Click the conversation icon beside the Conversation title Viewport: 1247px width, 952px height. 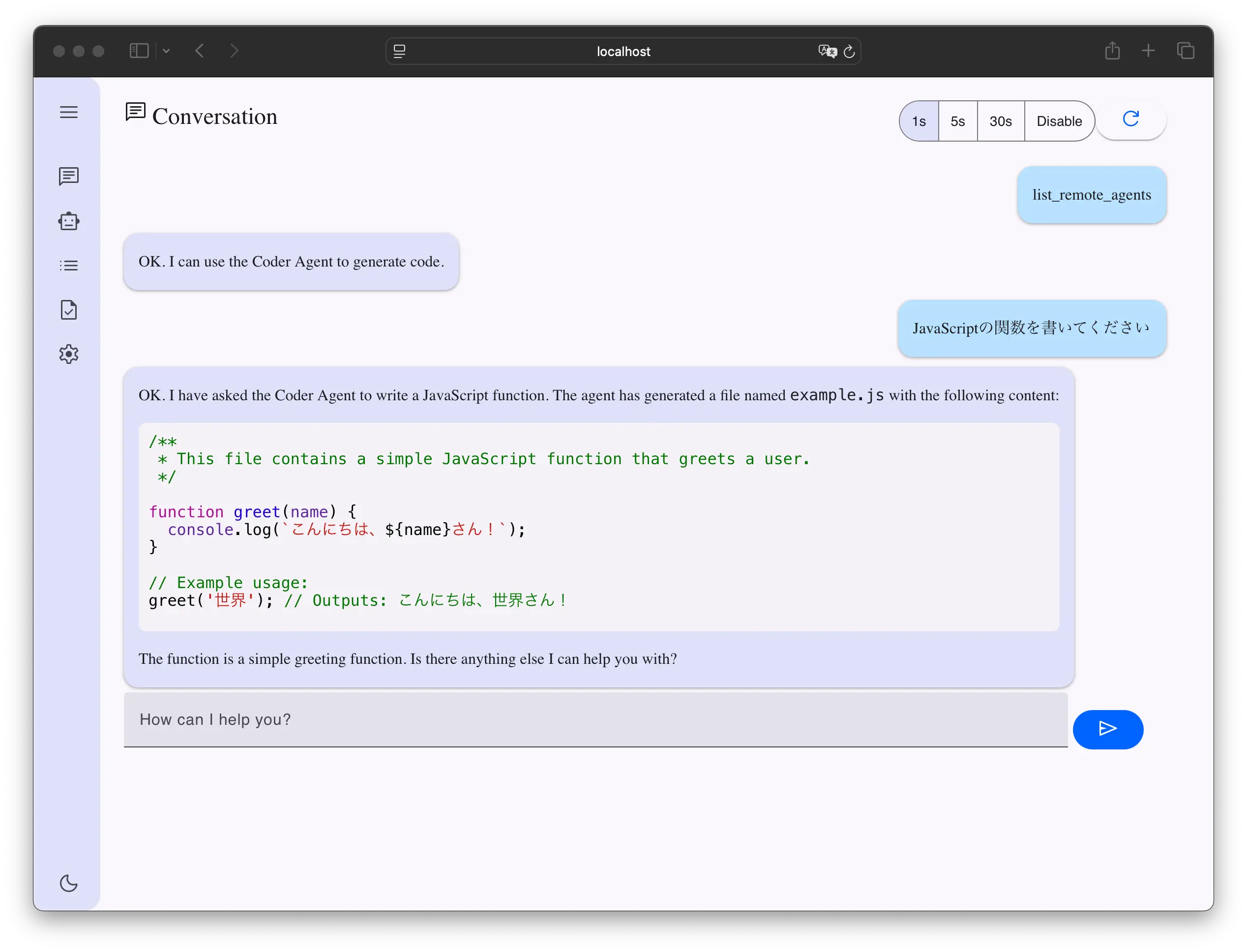click(x=135, y=112)
